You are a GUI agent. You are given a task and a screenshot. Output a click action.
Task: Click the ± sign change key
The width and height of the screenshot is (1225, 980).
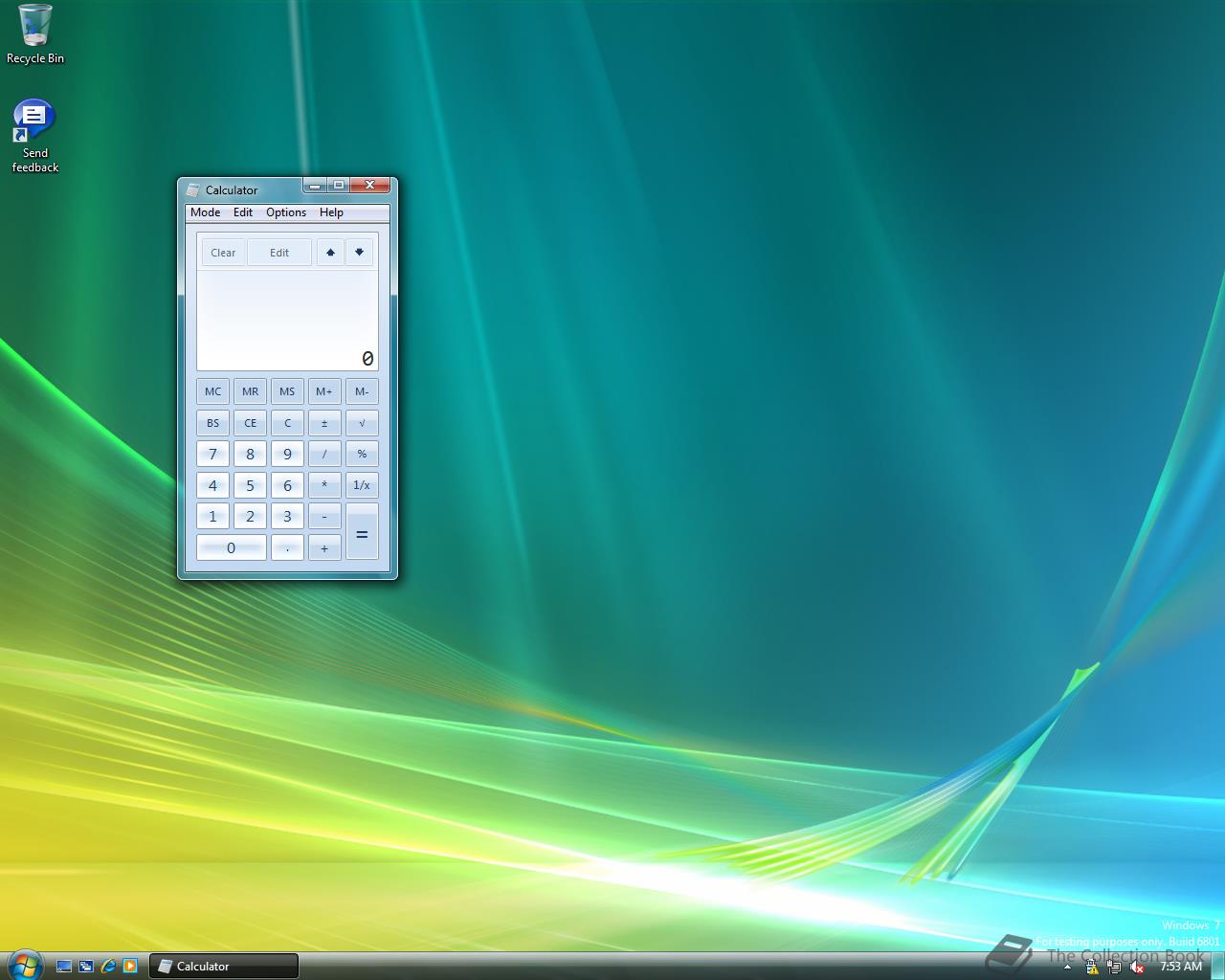[x=324, y=423]
